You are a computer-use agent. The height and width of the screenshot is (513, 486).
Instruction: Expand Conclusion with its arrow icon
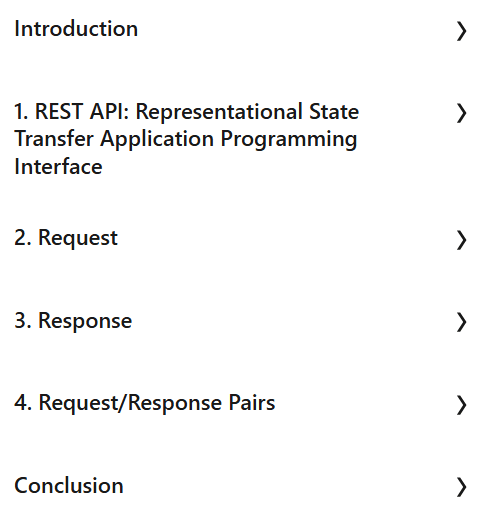[x=461, y=487]
